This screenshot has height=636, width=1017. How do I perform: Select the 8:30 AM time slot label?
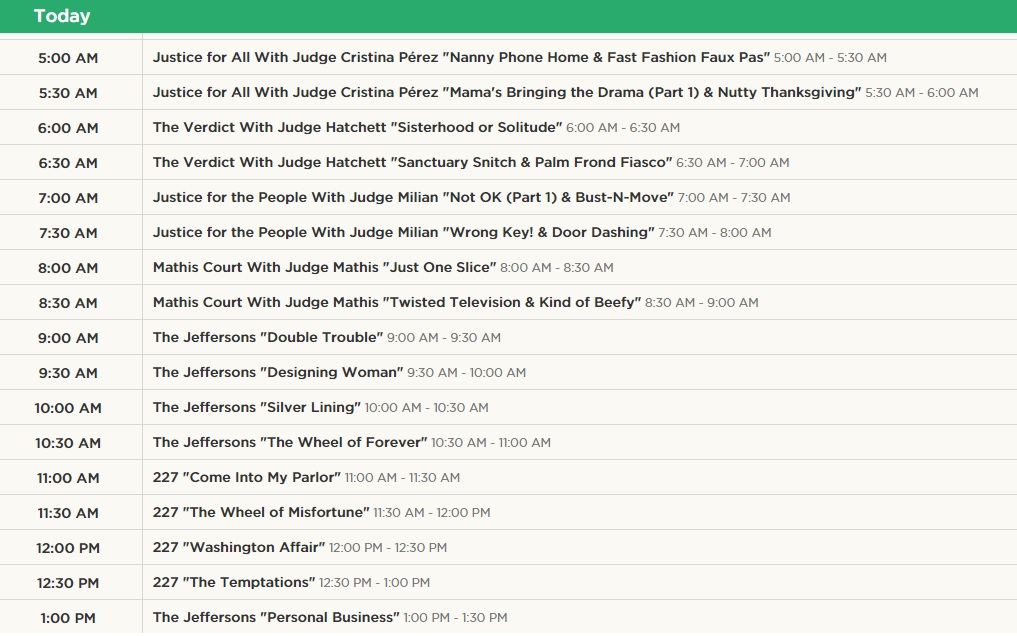click(68, 303)
